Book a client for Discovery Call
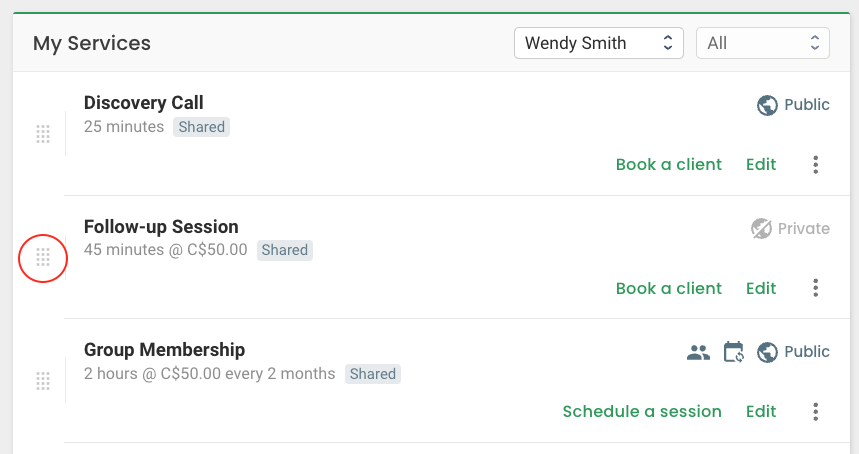859x454 pixels. pos(669,165)
